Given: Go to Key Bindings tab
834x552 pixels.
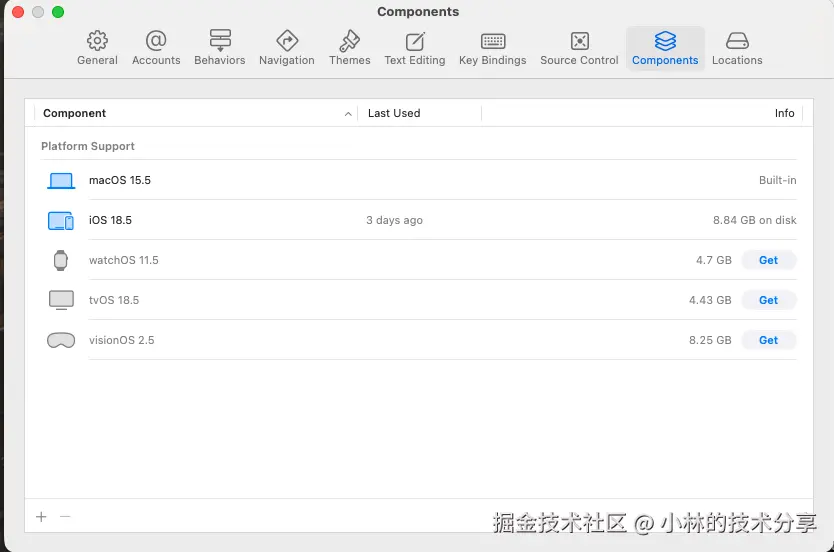Looking at the screenshot, I should point(493,48).
